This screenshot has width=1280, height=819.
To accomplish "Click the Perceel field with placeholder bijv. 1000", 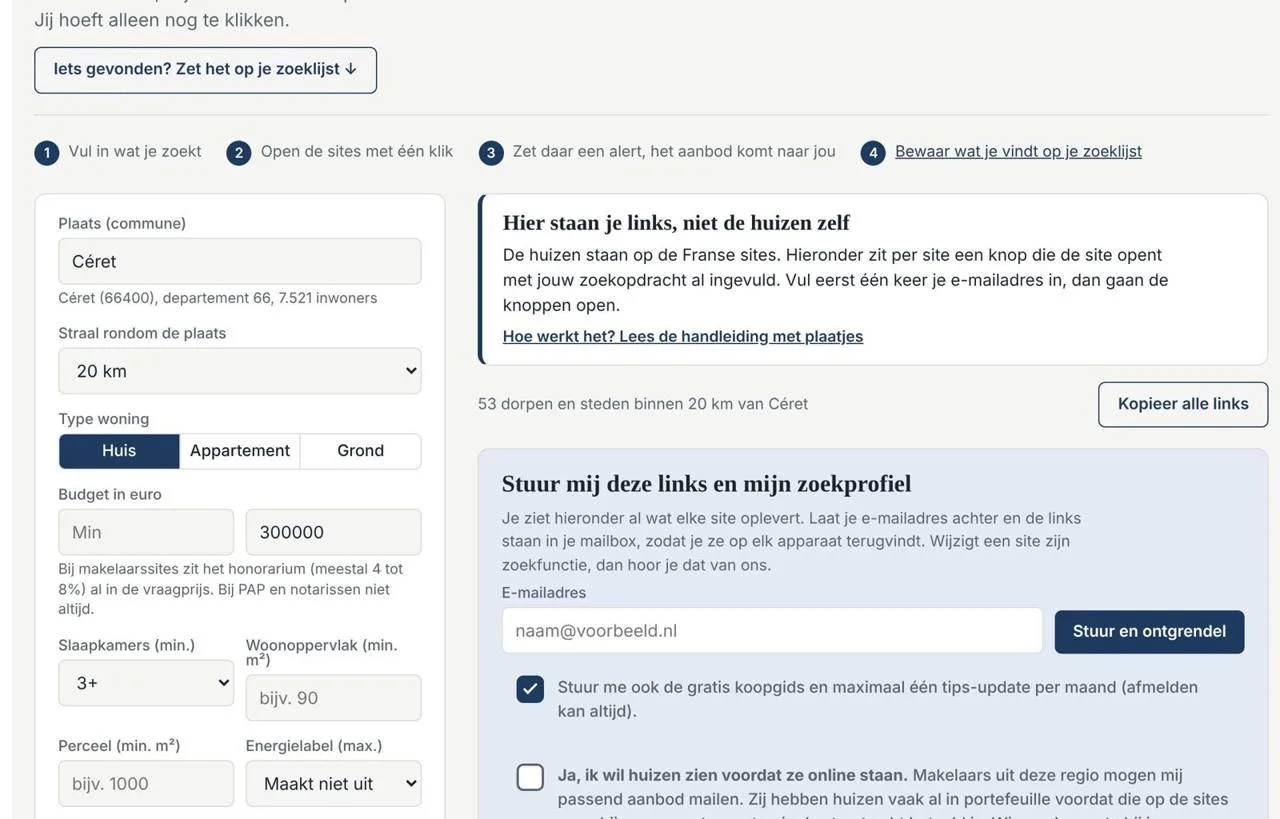I will coord(146,784).
